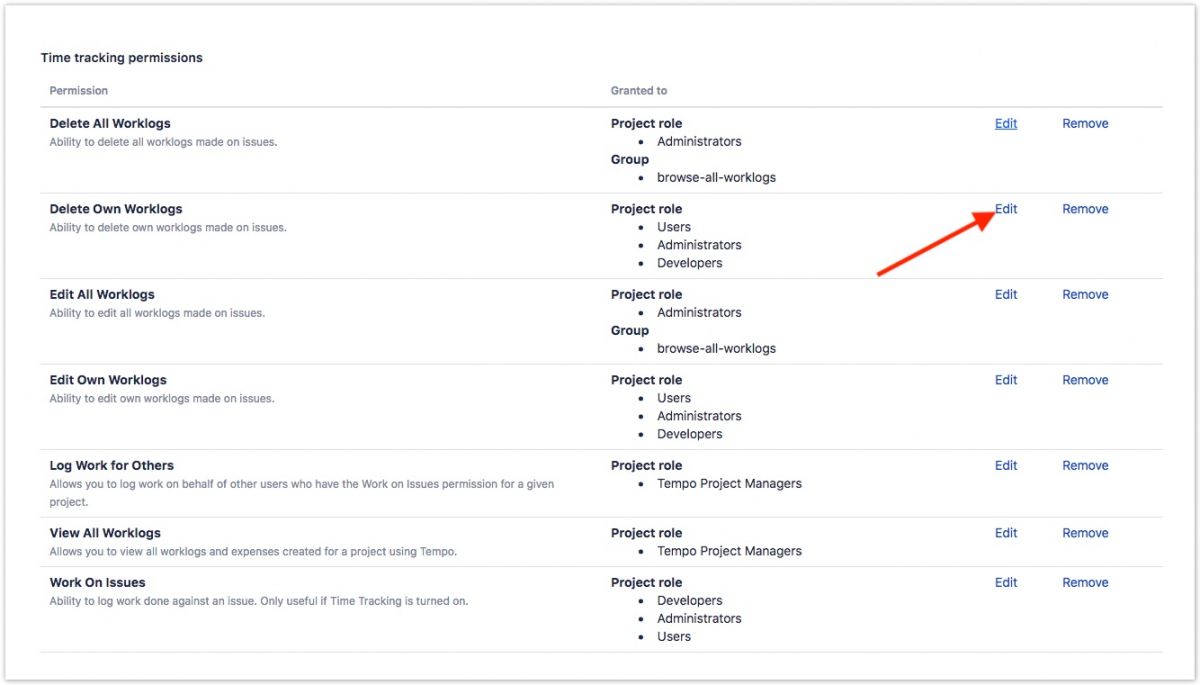Remove the Work On Issues permission
Image resolution: width=1200 pixels, height=685 pixels.
(1085, 583)
